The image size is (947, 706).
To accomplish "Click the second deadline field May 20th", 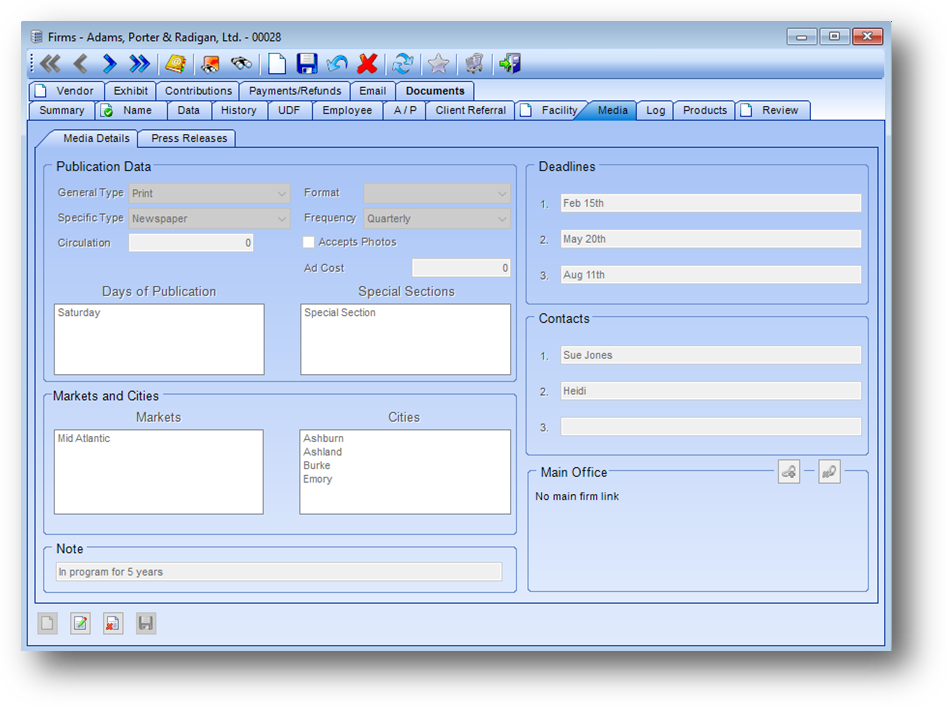I will 711,239.
